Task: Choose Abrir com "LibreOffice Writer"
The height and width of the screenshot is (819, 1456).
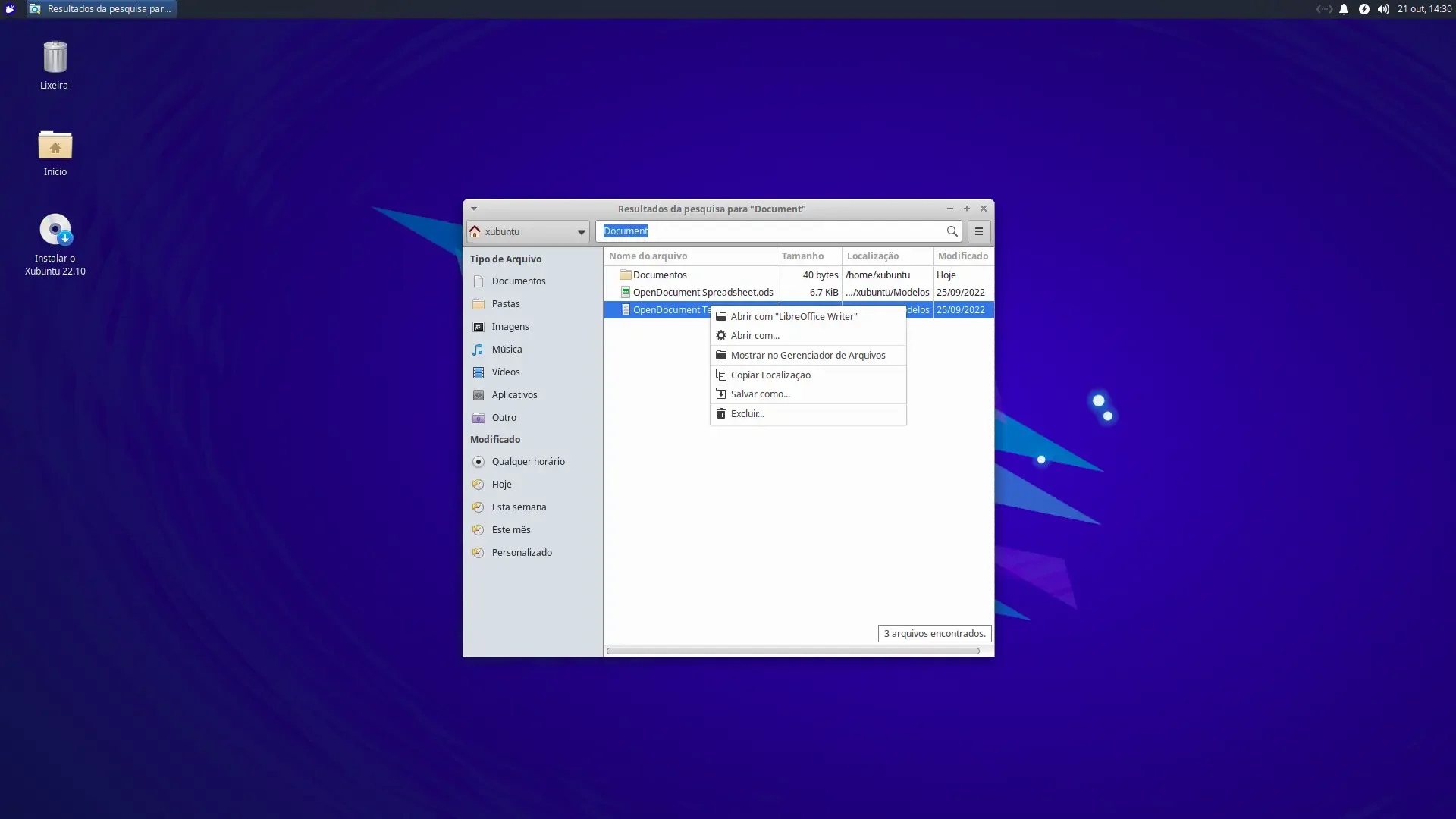Action: [808, 316]
